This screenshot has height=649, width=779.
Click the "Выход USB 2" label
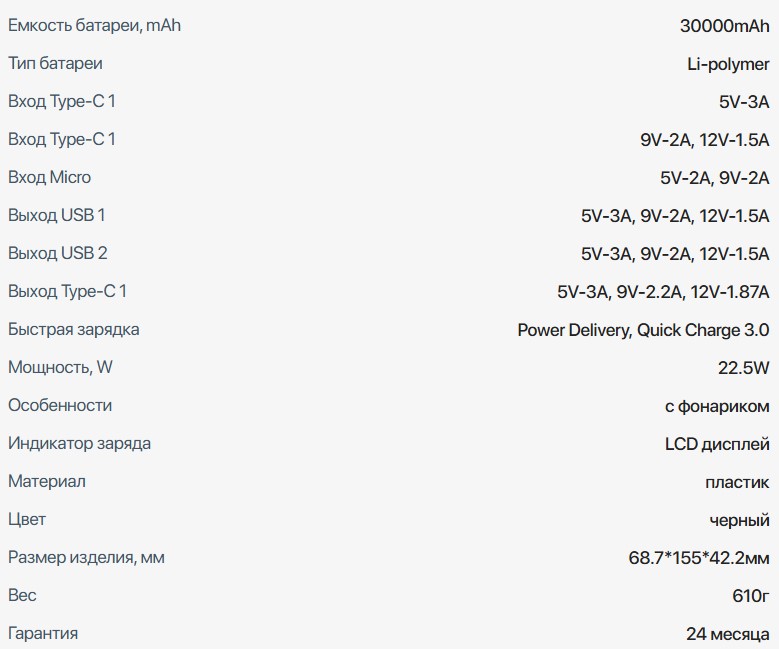[x=57, y=254]
